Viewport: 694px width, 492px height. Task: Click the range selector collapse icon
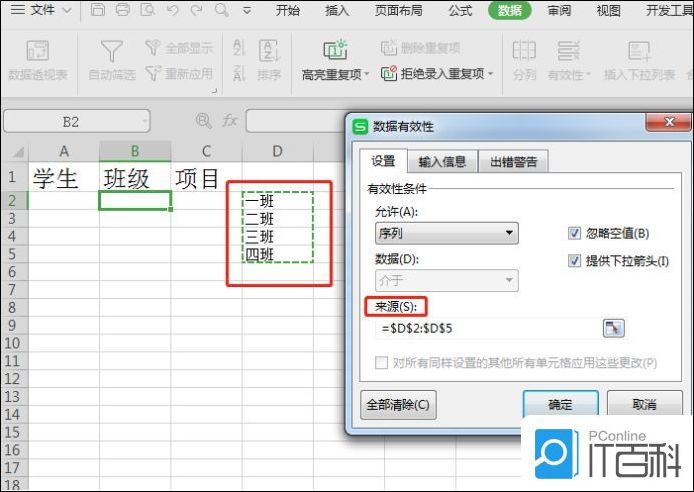[613, 328]
